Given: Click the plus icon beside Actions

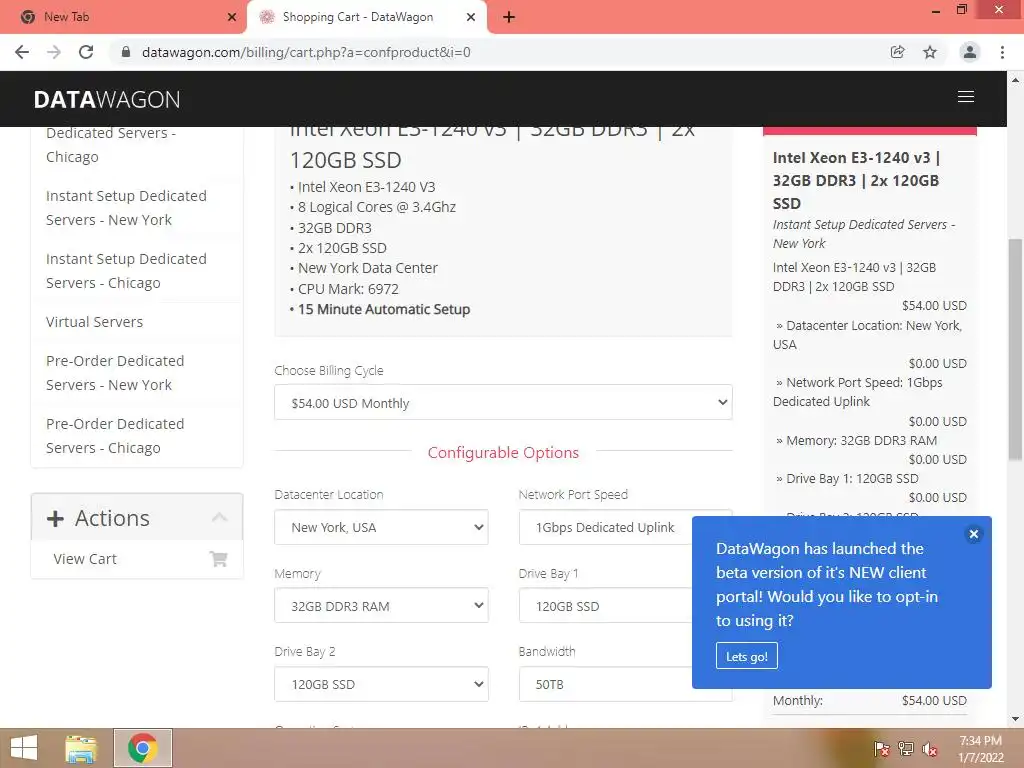Looking at the screenshot, I should click(x=56, y=519).
